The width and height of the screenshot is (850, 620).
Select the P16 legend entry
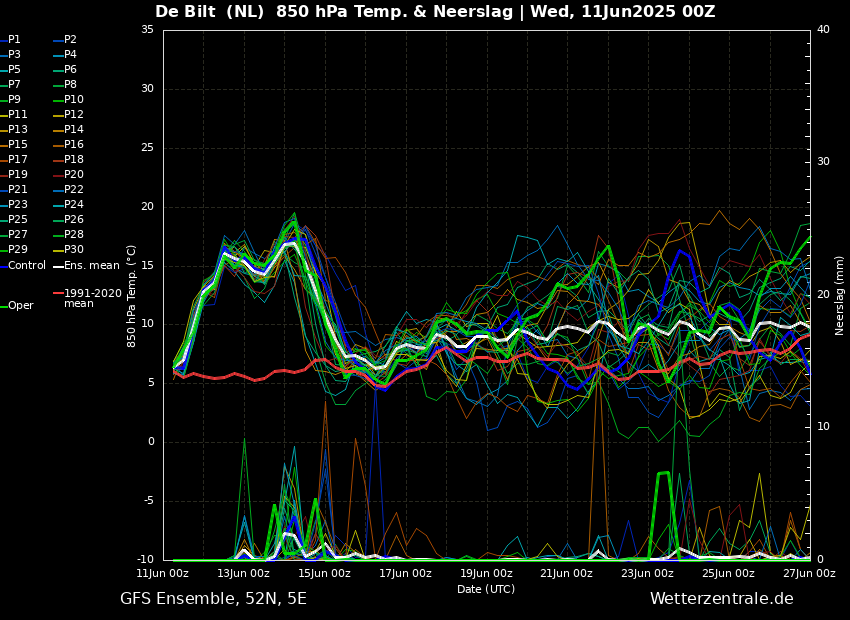pyautogui.click(x=74, y=145)
